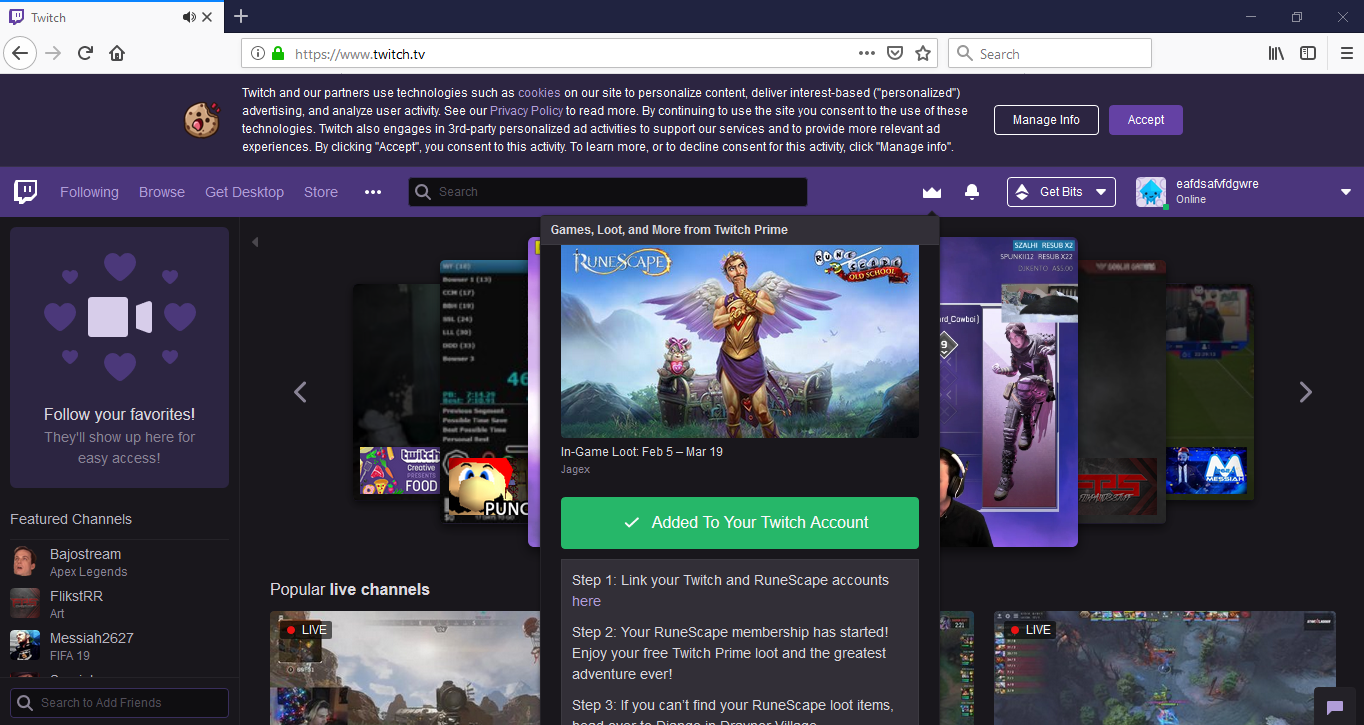Toggle the Firefox sidebar view
This screenshot has height=725, width=1364.
pos(1307,53)
